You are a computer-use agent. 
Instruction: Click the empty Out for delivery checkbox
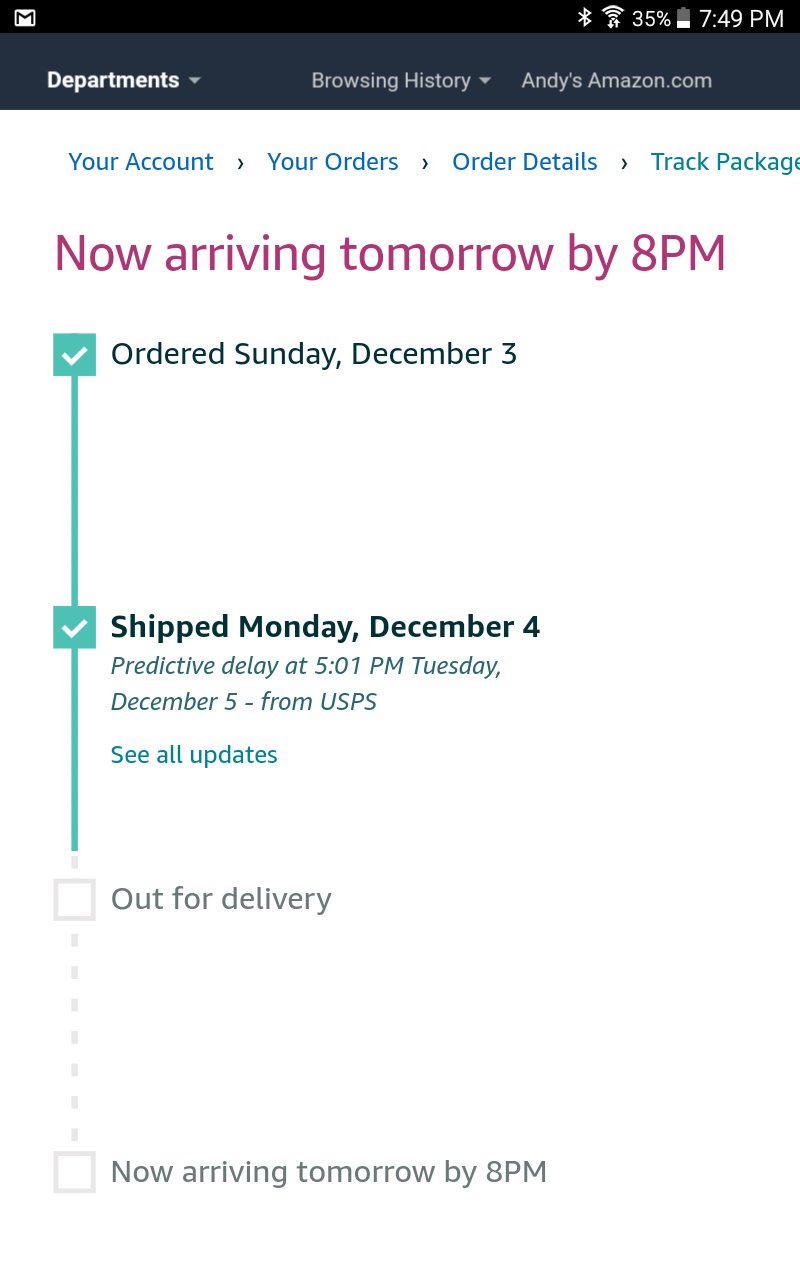[x=74, y=899]
